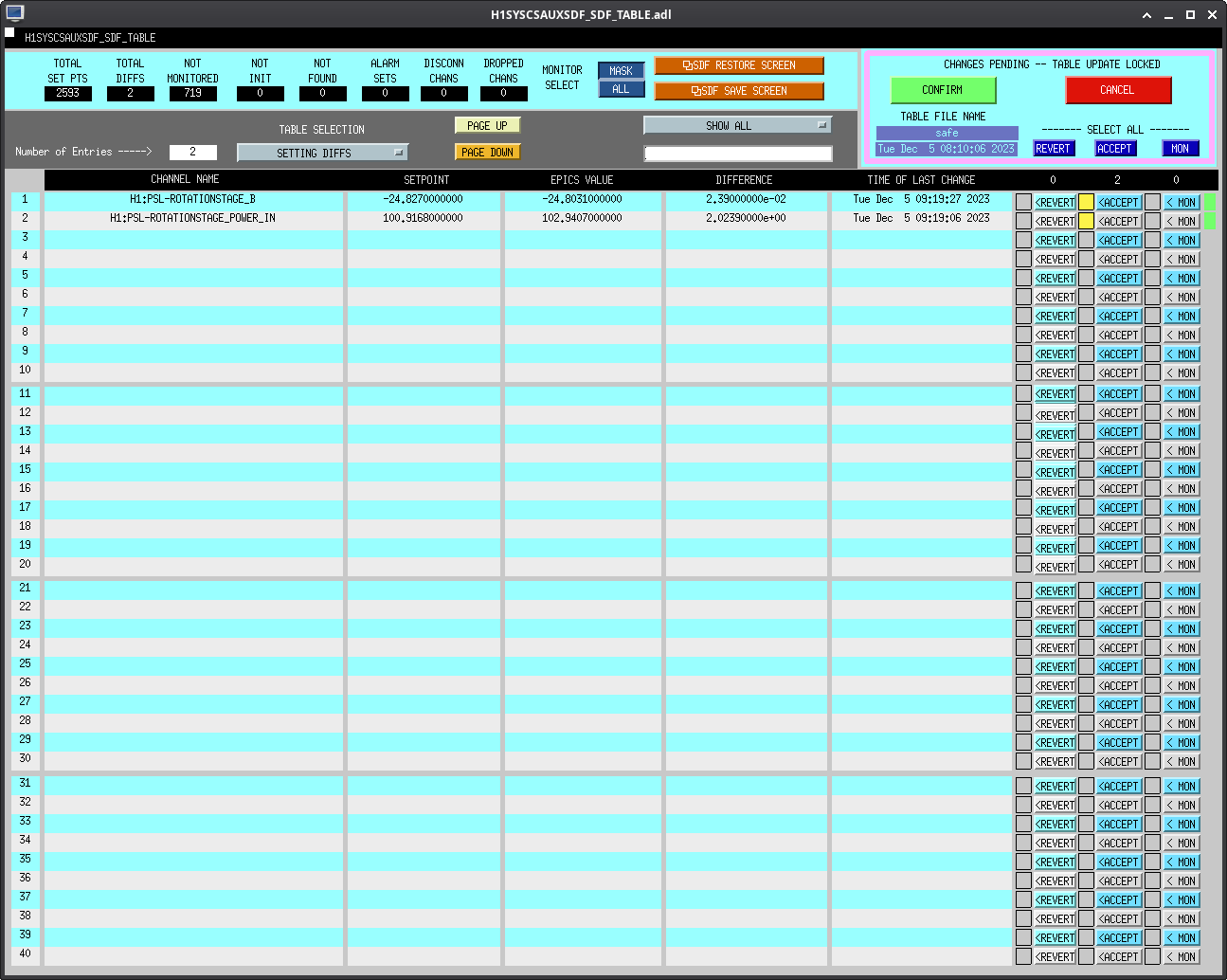Screen dimensions: 1227x980
Task: Click the Number of Entries field
Action: pyautogui.click(x=193, y=152)
